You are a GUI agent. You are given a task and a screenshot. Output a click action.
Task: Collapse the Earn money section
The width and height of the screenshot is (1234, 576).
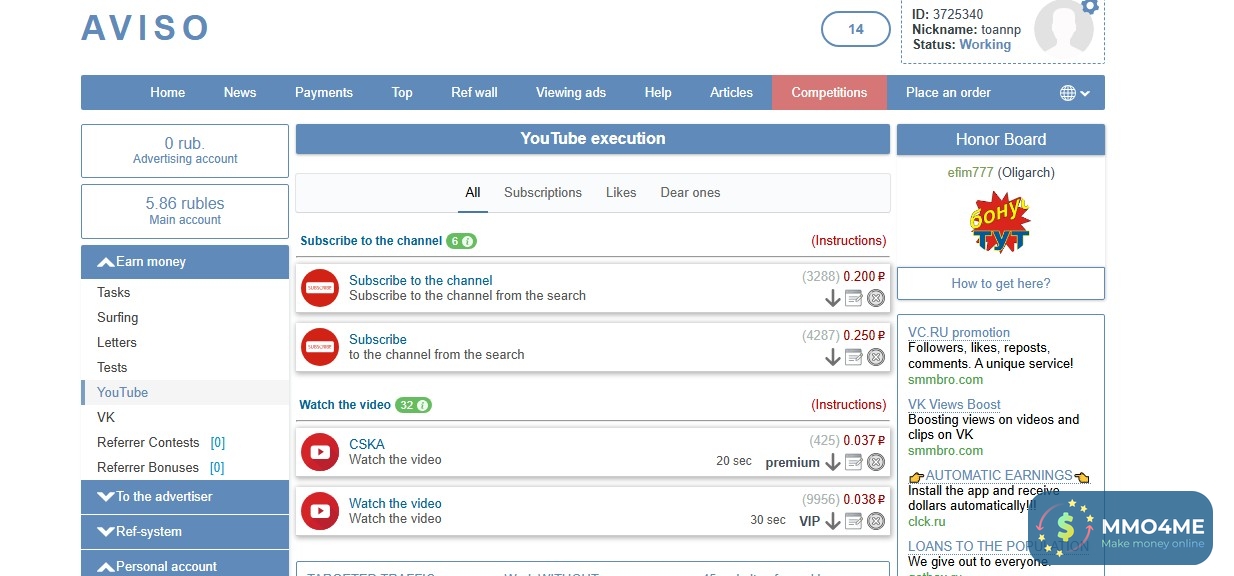coord(185,262)
